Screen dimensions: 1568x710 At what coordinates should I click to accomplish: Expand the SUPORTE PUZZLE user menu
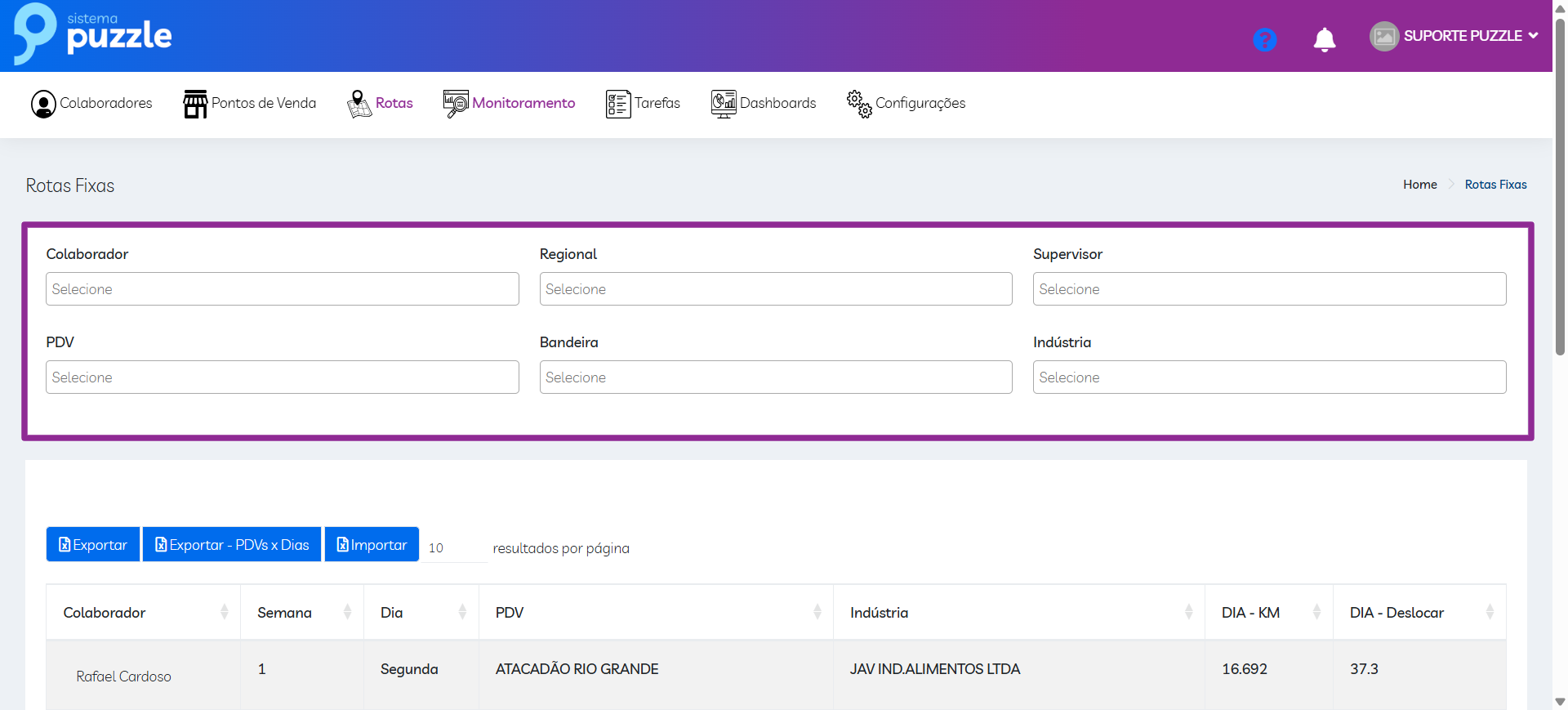[x=1454, y=36]
